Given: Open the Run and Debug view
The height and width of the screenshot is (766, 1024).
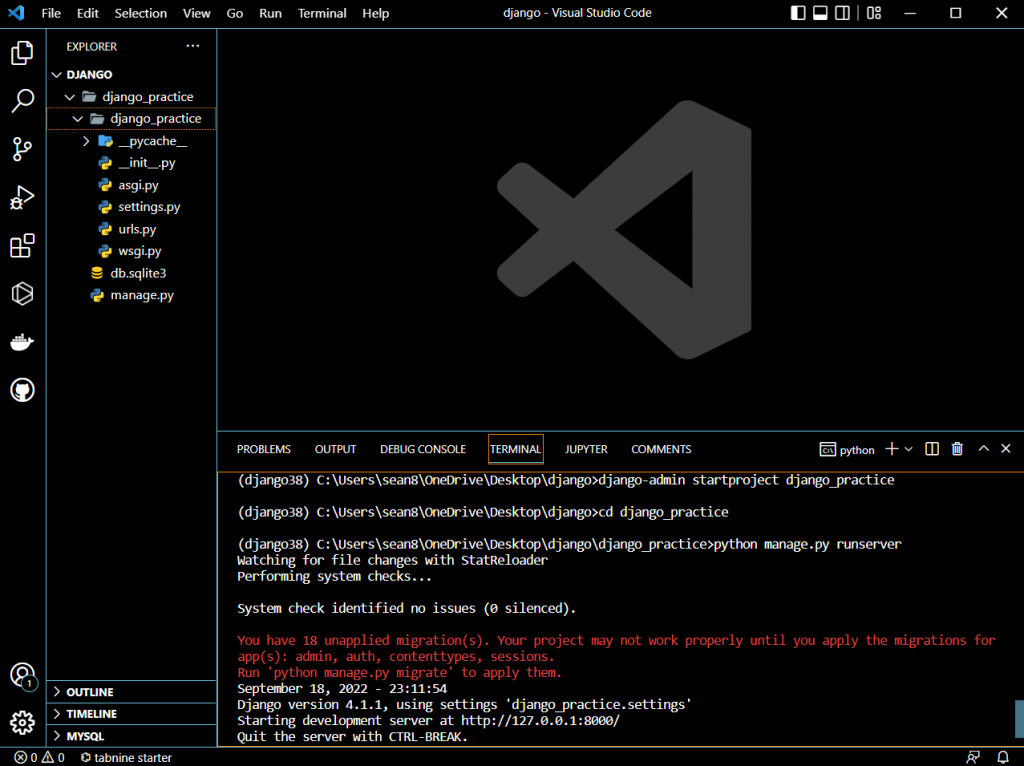Looking at the screenshot, I should click(22, 197).
